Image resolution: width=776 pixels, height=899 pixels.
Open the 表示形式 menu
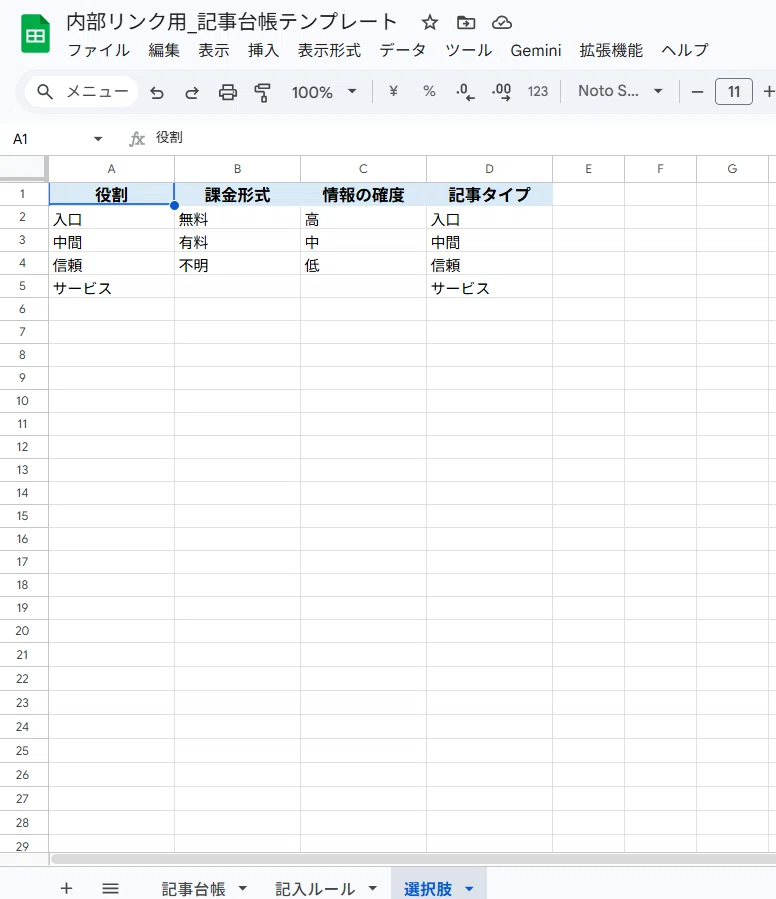[329, 50]
